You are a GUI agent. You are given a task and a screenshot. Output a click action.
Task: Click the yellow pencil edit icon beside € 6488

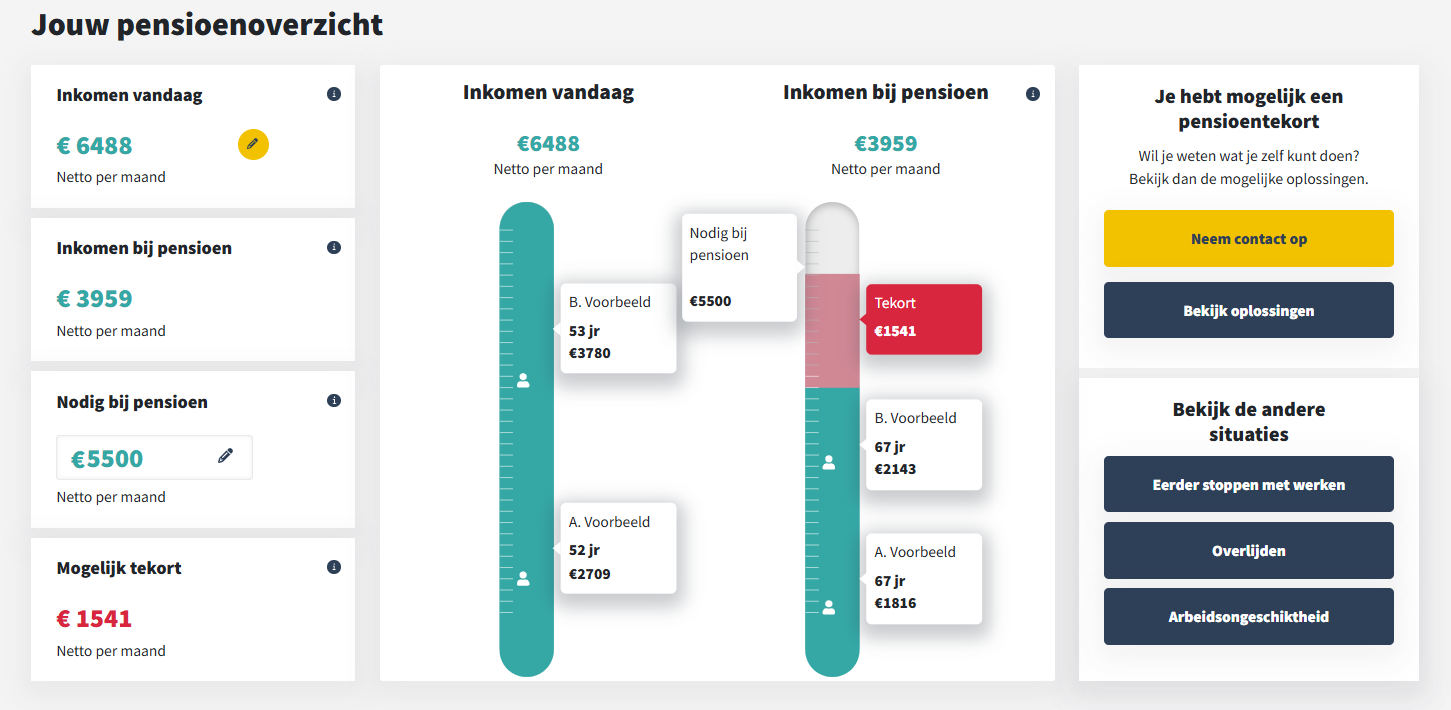[253, 144]
